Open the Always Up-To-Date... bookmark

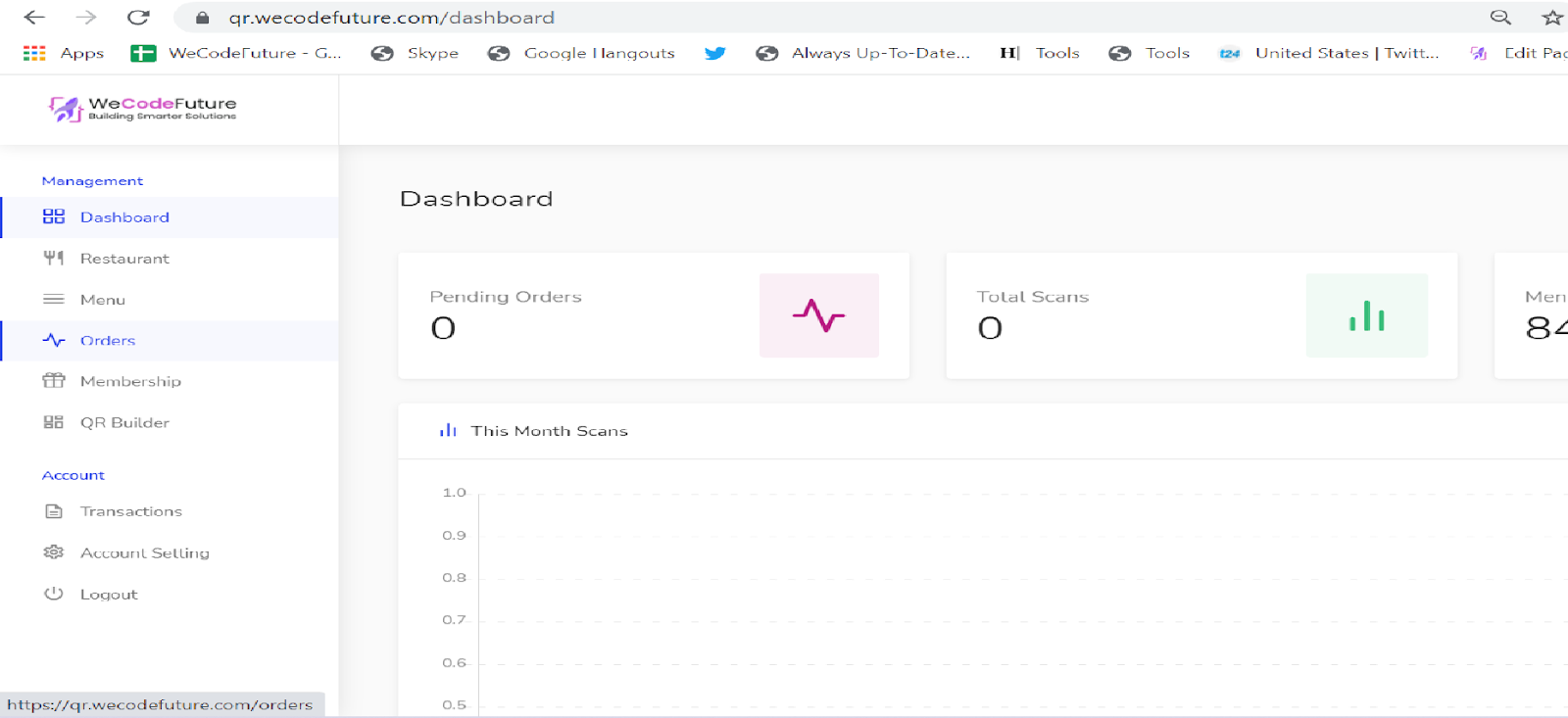point(863,53)
